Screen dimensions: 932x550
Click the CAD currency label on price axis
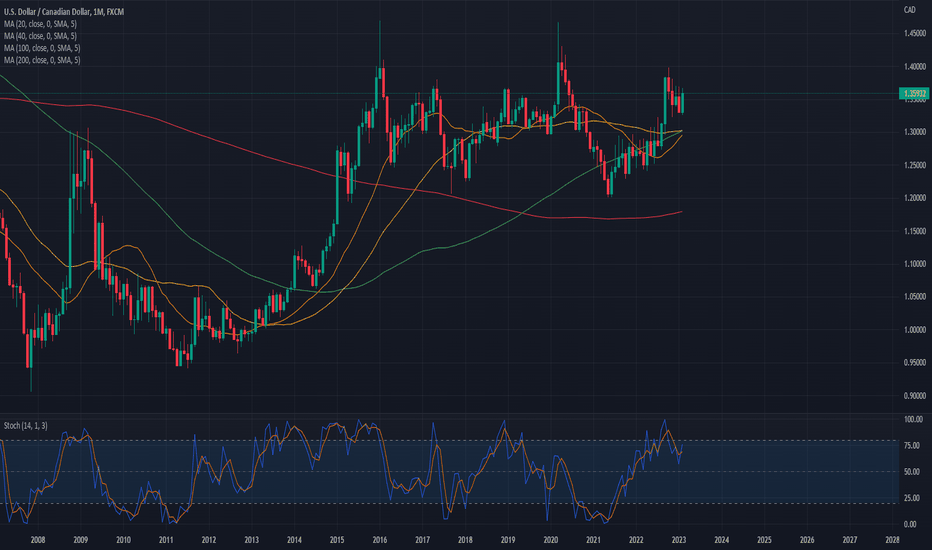909,10
